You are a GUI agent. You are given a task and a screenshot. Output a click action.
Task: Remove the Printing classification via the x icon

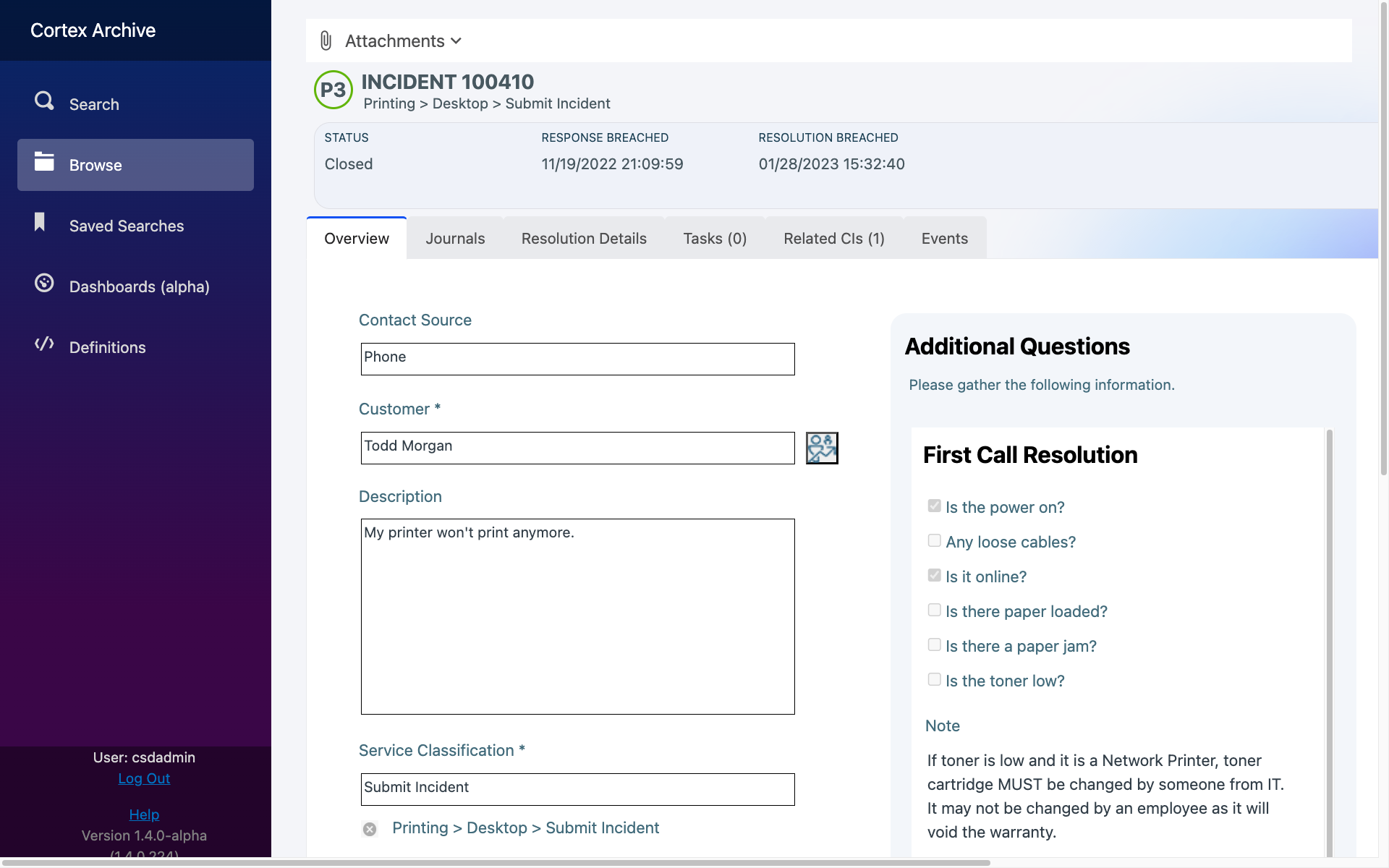pos(370,829)
